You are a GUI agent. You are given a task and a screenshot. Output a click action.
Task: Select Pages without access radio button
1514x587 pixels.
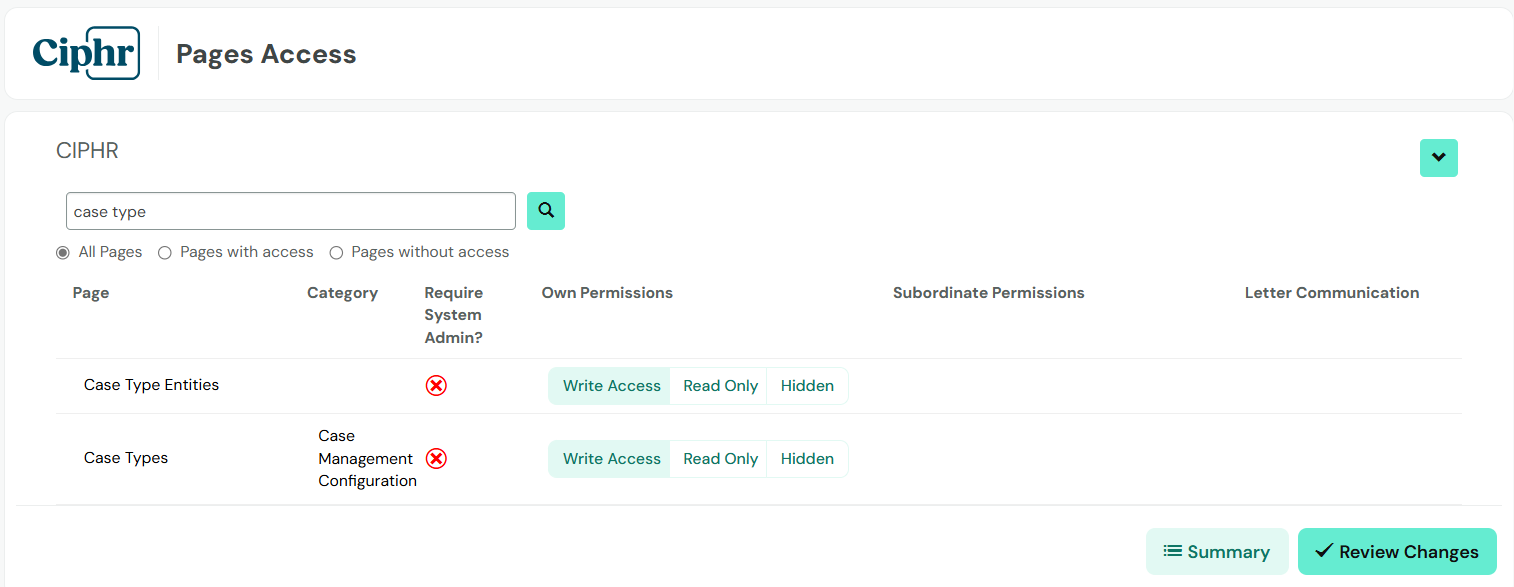pyautogui.click(x=336, y=252)
